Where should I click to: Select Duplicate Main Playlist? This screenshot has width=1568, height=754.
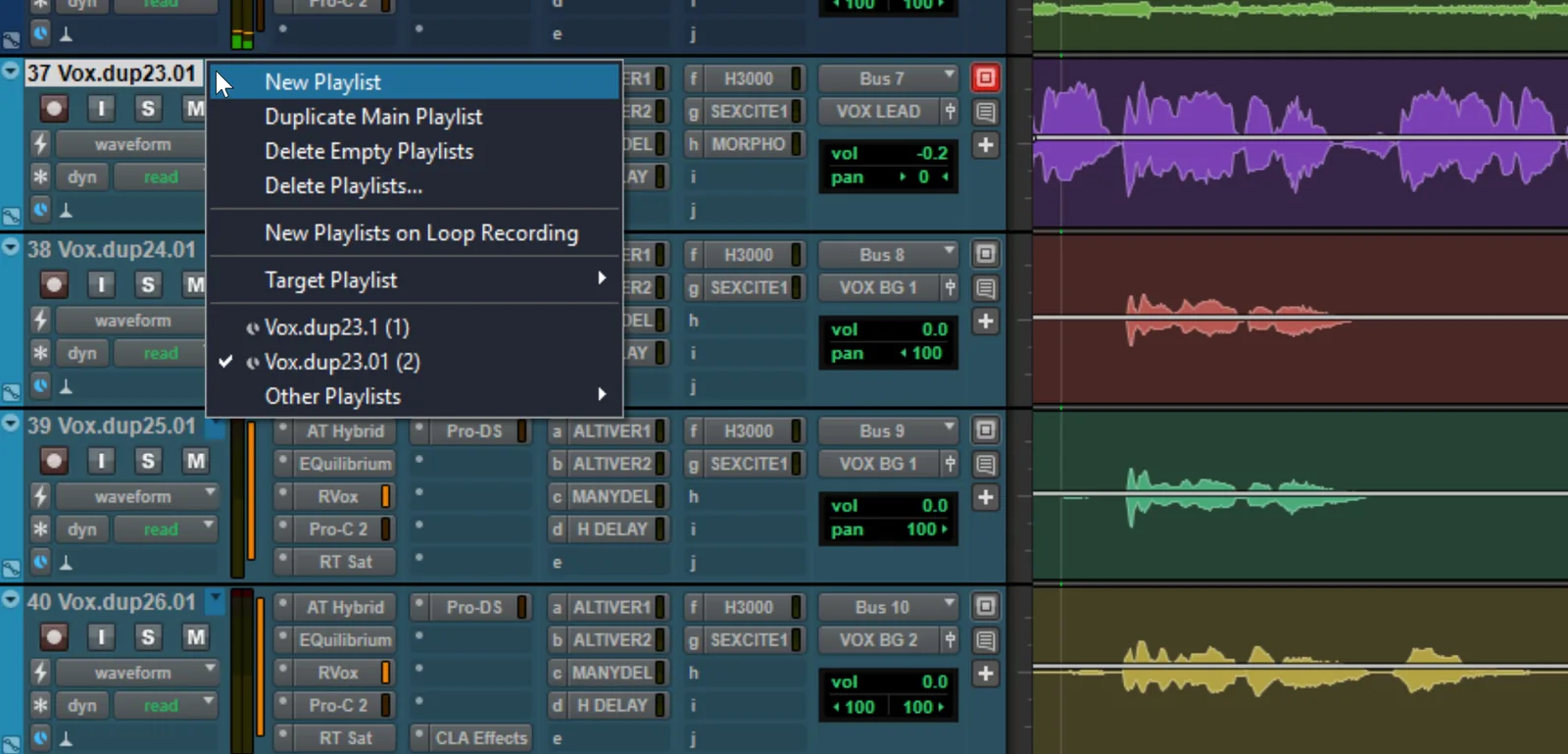tap(416, 117)
